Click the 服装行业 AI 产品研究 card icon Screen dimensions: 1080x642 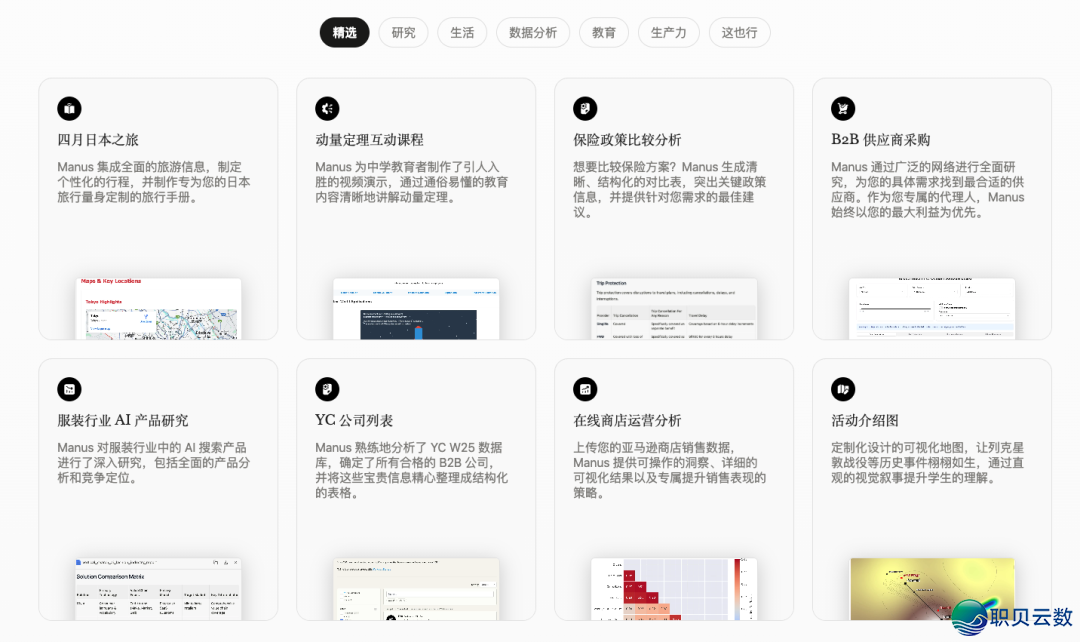[x=70, y=389]
